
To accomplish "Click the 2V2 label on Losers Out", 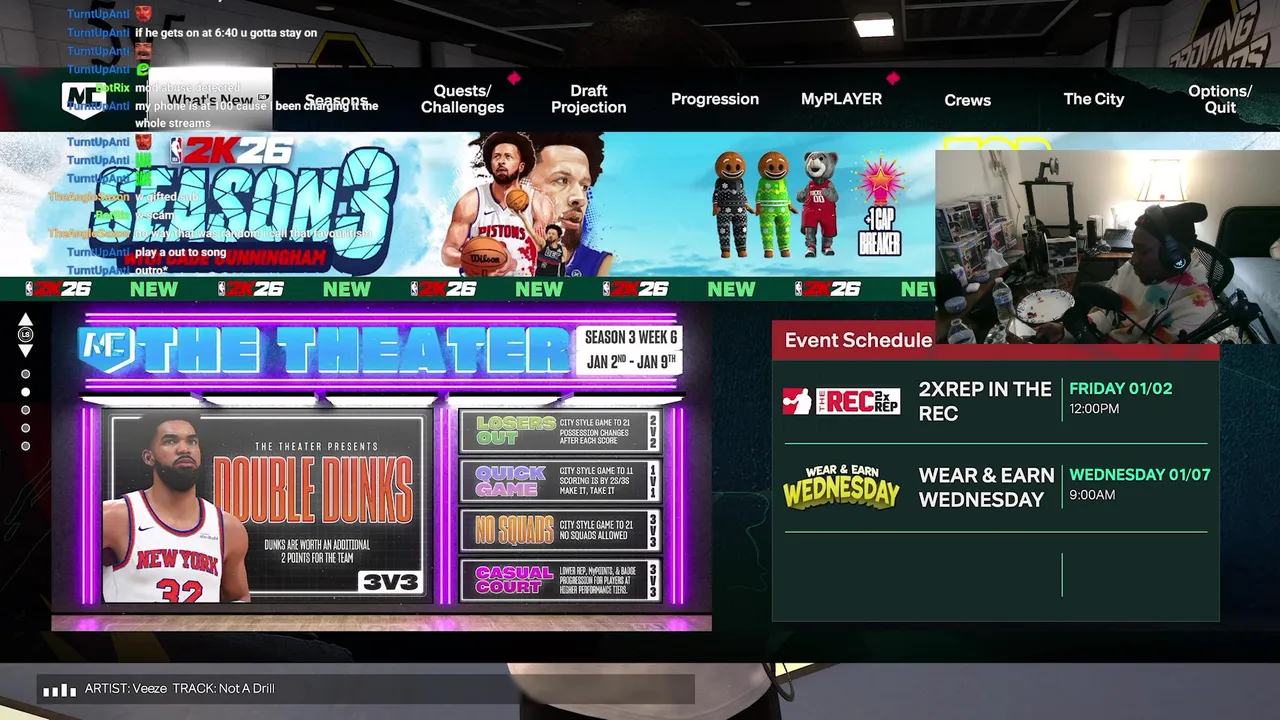I will 653,431.
